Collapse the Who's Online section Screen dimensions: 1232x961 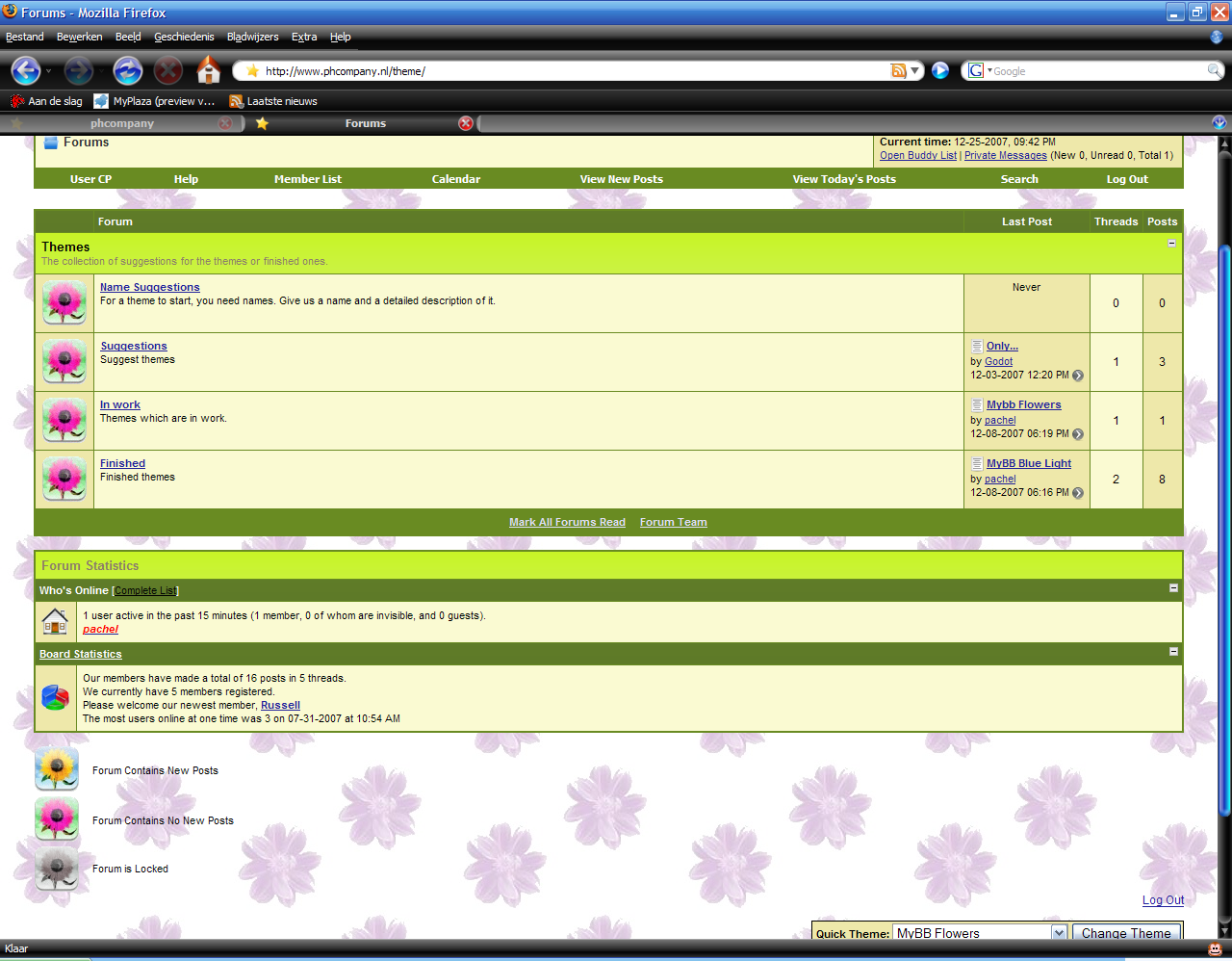pos(1173,587)
